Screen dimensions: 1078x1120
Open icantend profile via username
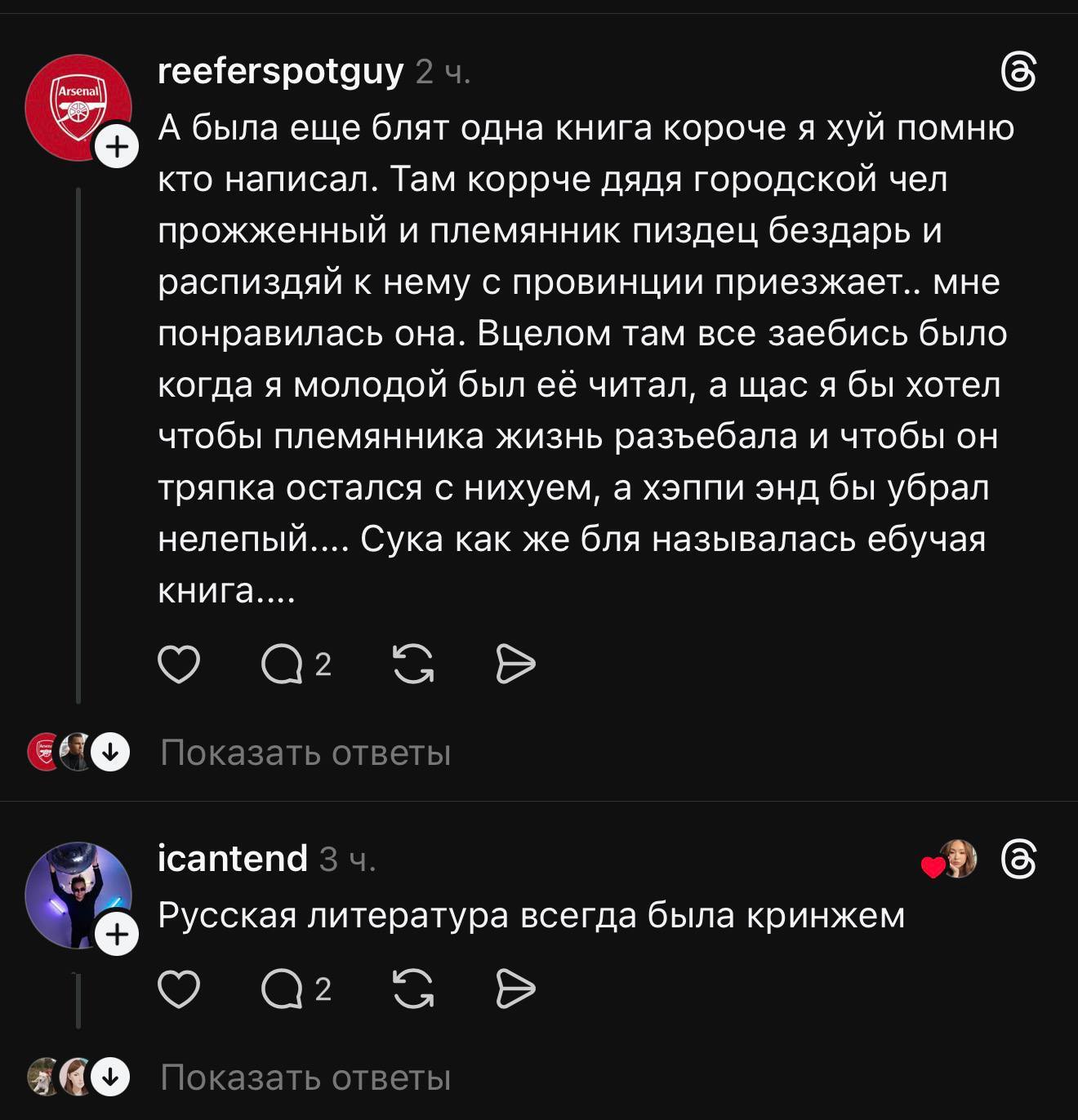pos(232,859)
